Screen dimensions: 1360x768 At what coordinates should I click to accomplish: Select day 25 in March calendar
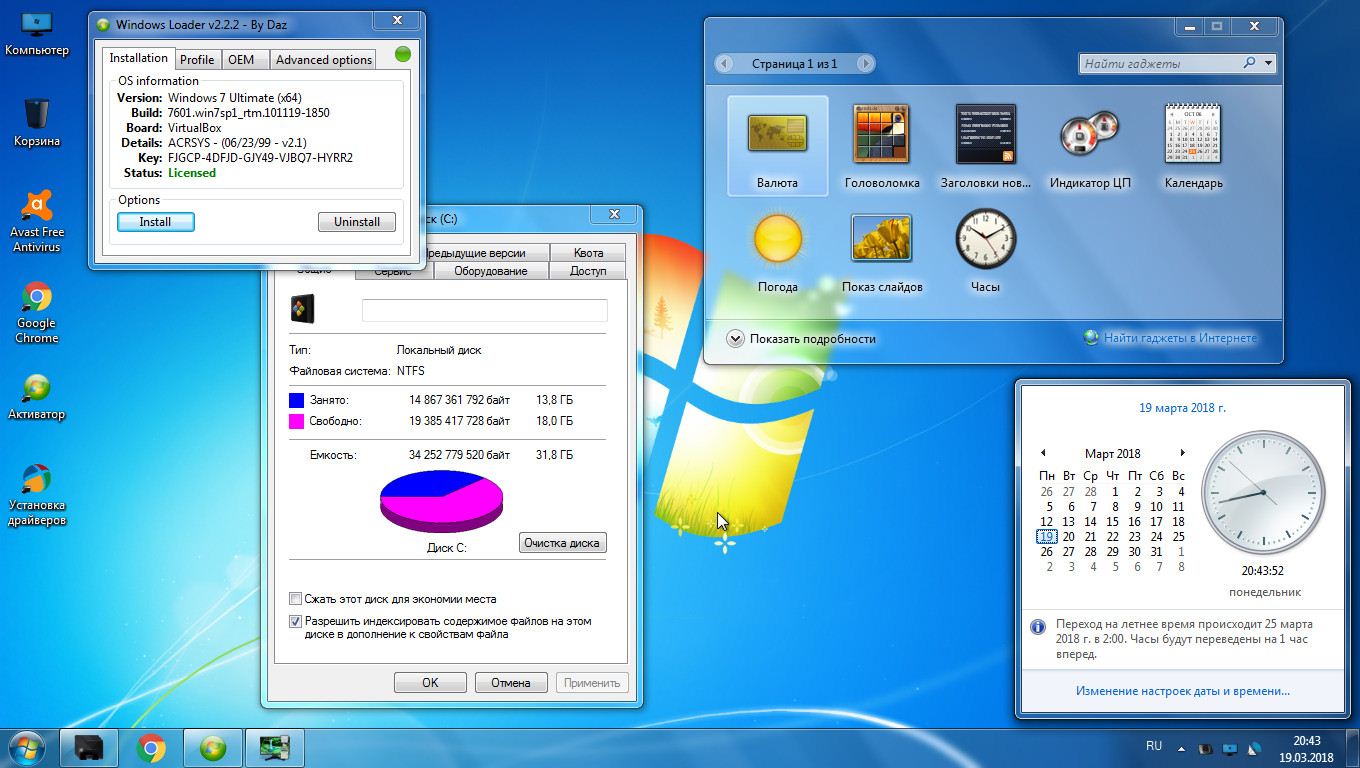pyautogui.click(x=1178, y=537)
